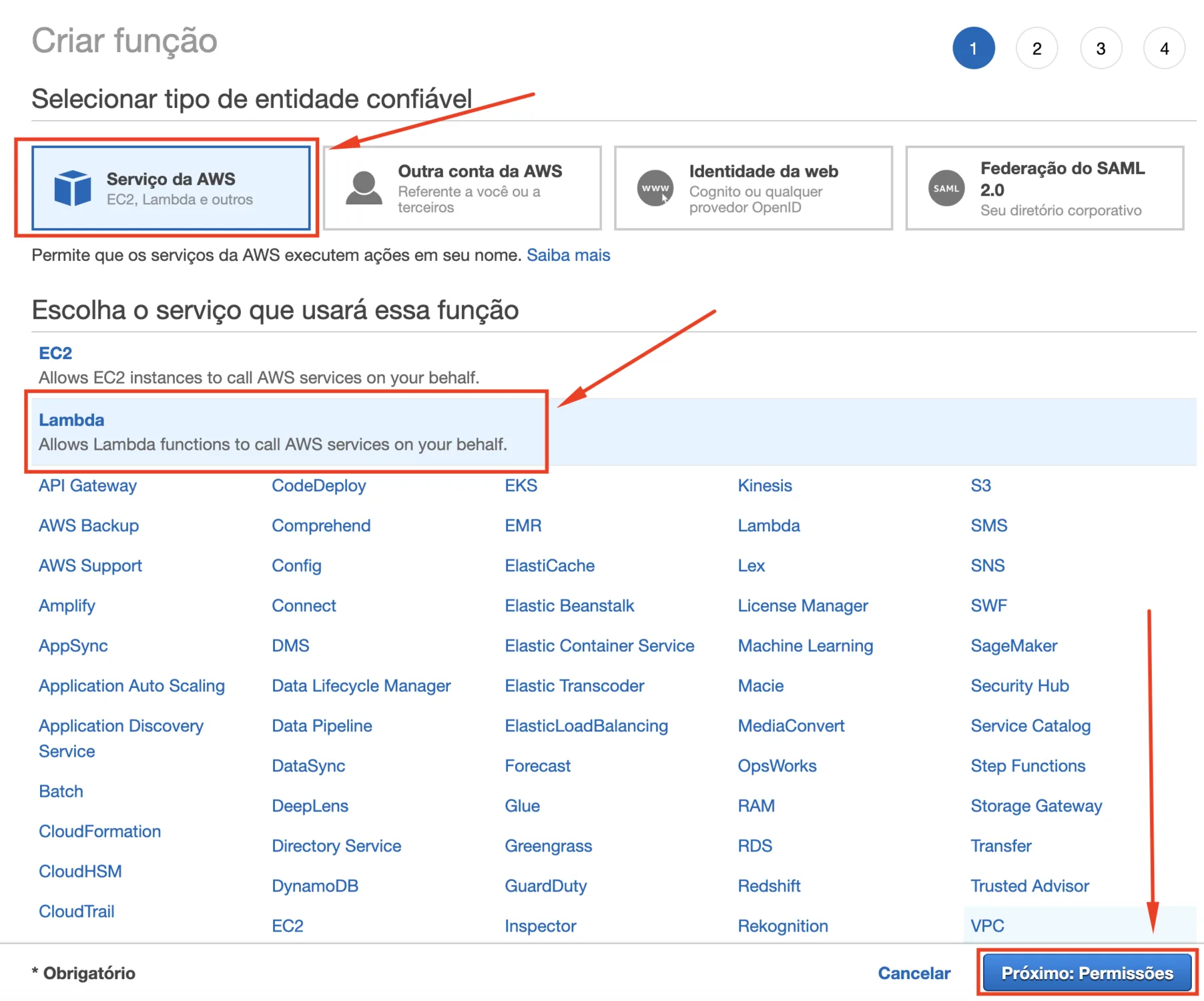Image resolution: width=1204 pixels, height=1001 pixels.
Task: Click the Identidade da web www icon
Action: pos(655,188)
